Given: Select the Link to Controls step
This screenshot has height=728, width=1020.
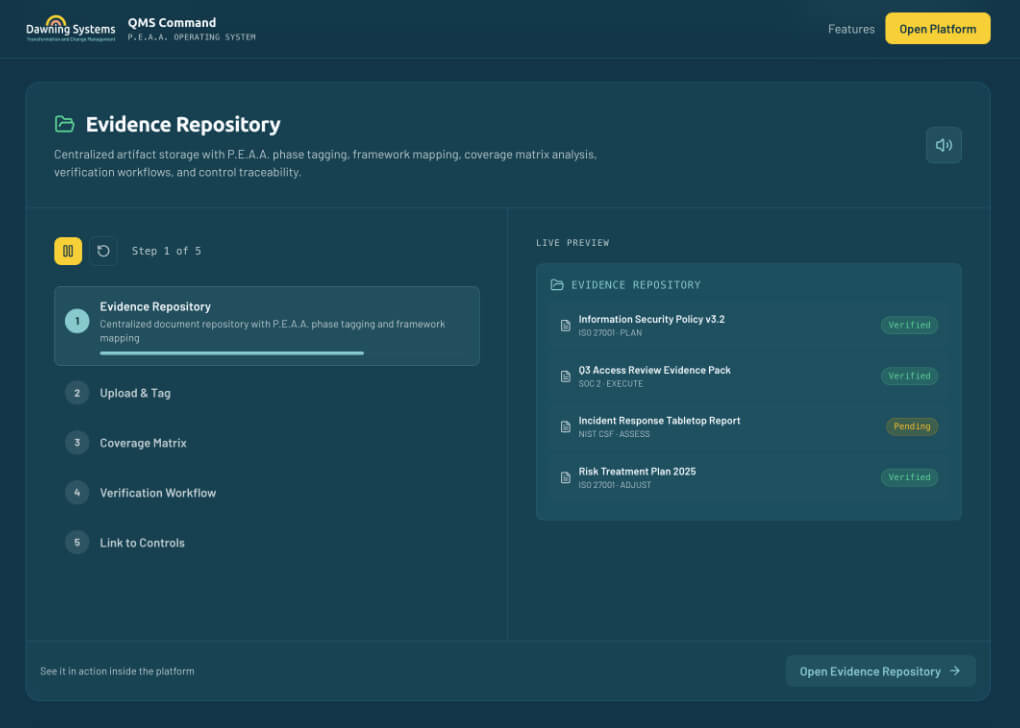Looking at the screenshot, I should coord(141,543).
